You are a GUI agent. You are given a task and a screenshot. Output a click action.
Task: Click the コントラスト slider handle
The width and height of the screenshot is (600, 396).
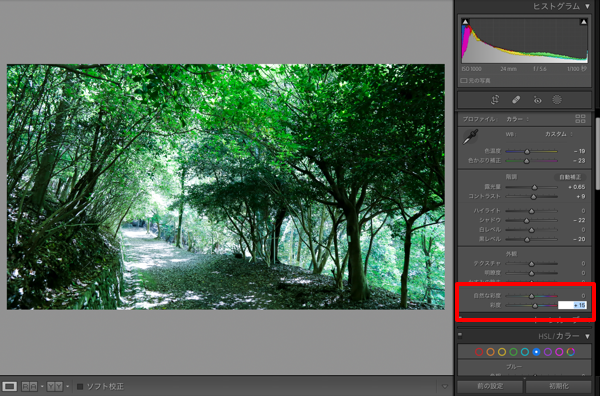pyautogui.click(x=533, y=197)
